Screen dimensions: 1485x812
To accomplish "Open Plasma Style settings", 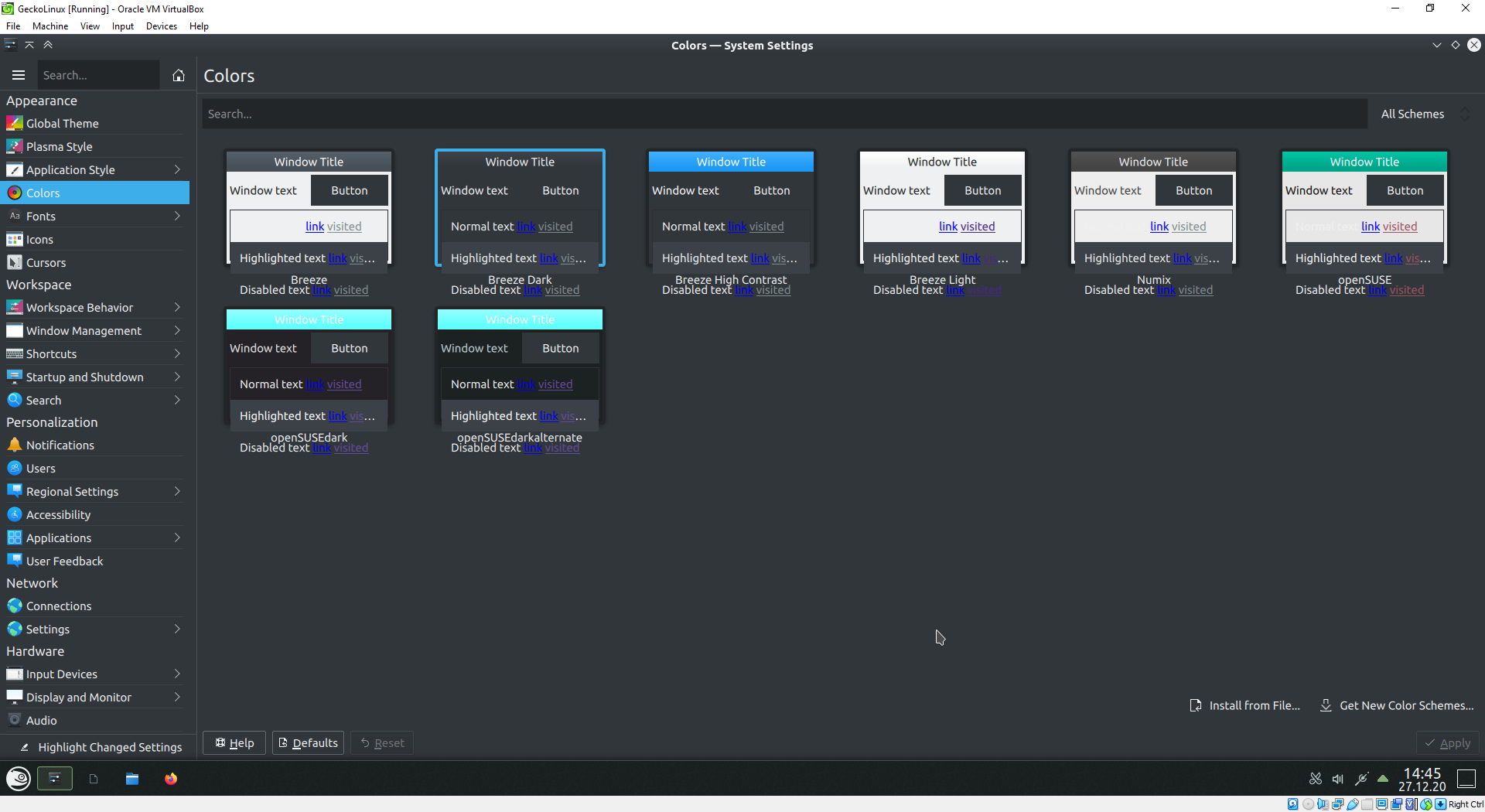I will (x=94, y=147).
